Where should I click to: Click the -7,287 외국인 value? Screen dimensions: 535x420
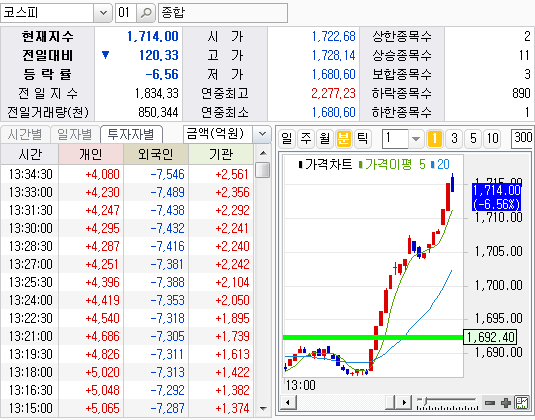pyautogui.click(x=167, y=408)
